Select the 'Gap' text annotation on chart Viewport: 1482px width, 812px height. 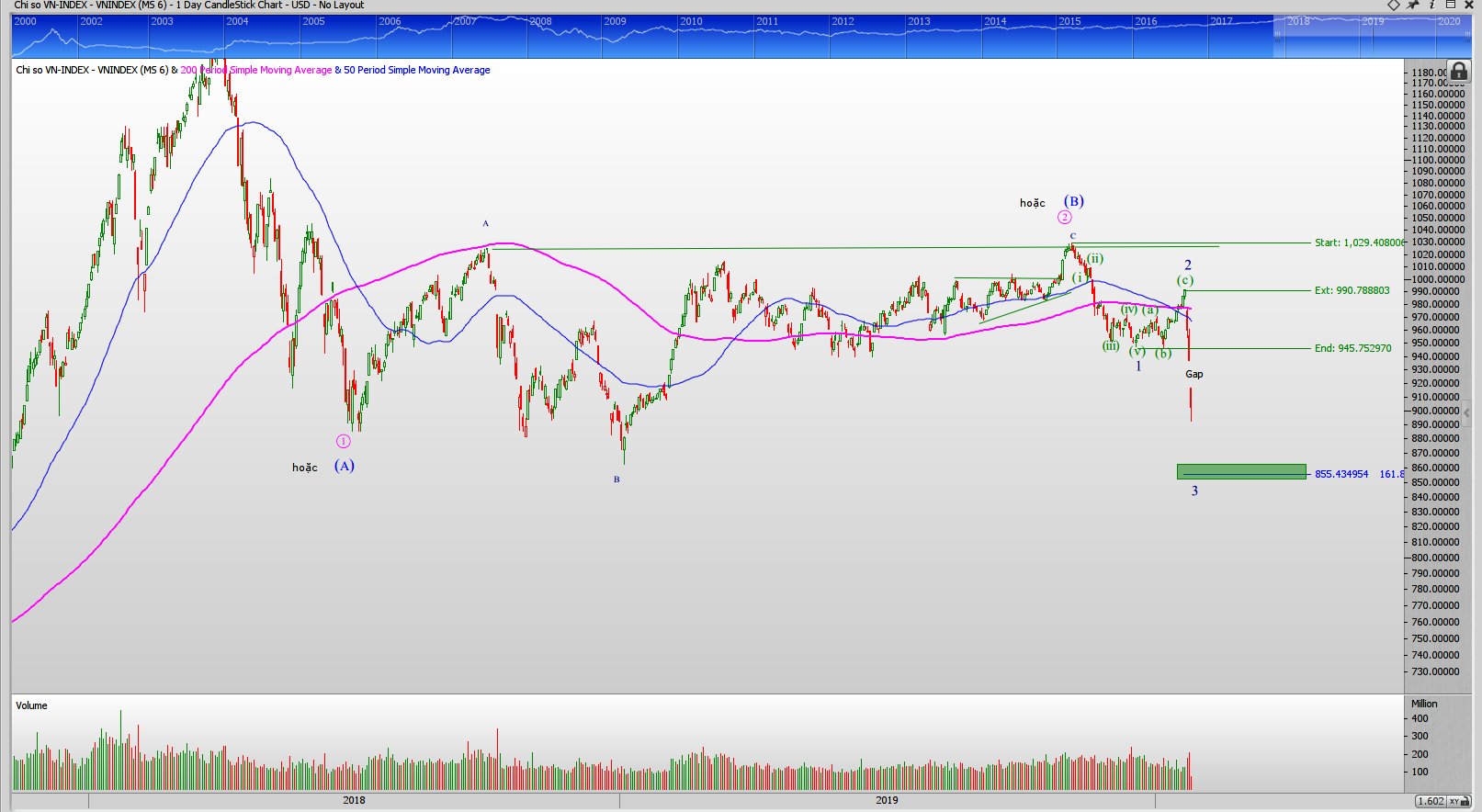click(1194, 374)
